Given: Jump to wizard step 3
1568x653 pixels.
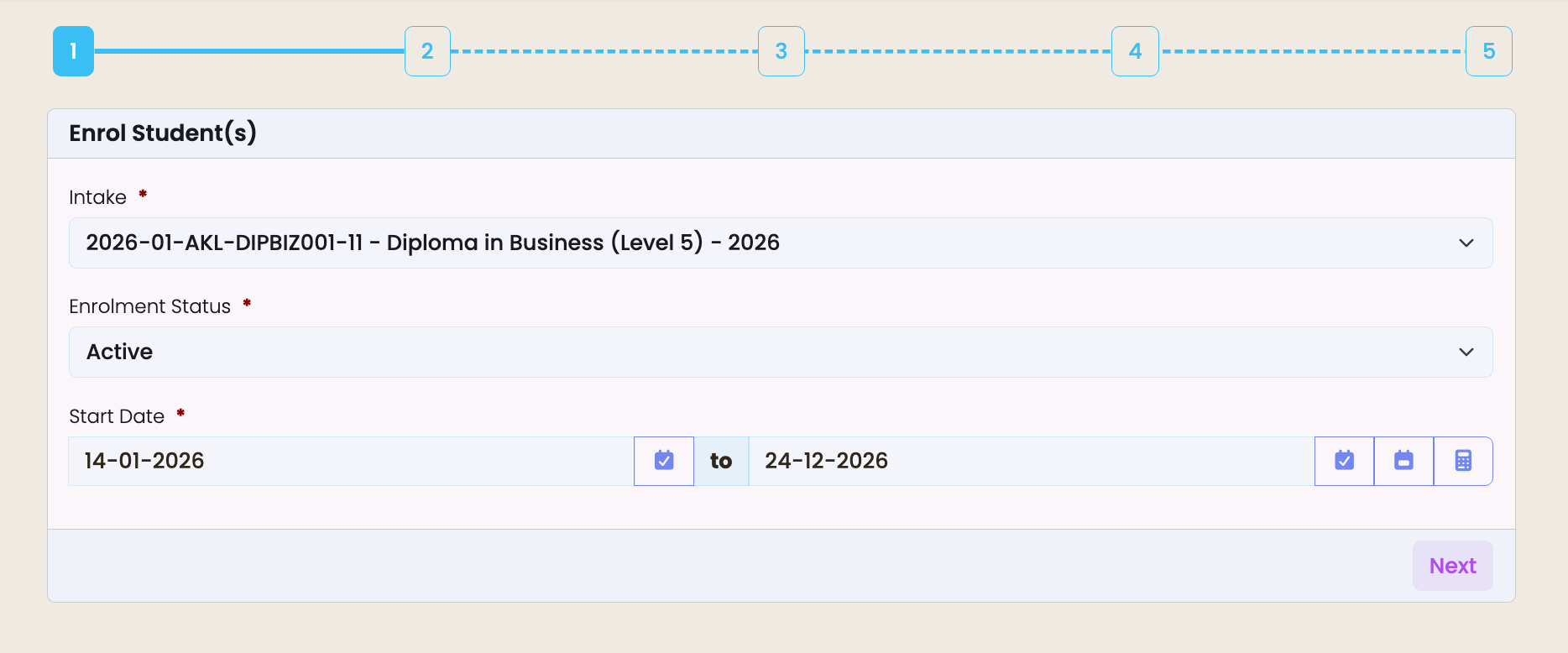Looking at the screenshot, I should (x=781, y=51).
